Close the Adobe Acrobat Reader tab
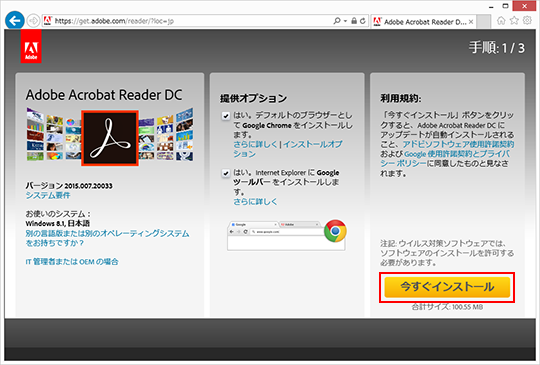 tap(471, 22)
